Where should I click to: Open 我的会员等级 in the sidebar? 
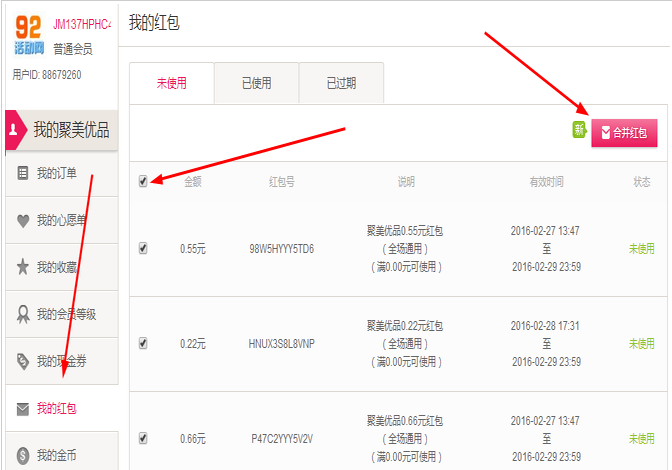click(62, 314)
